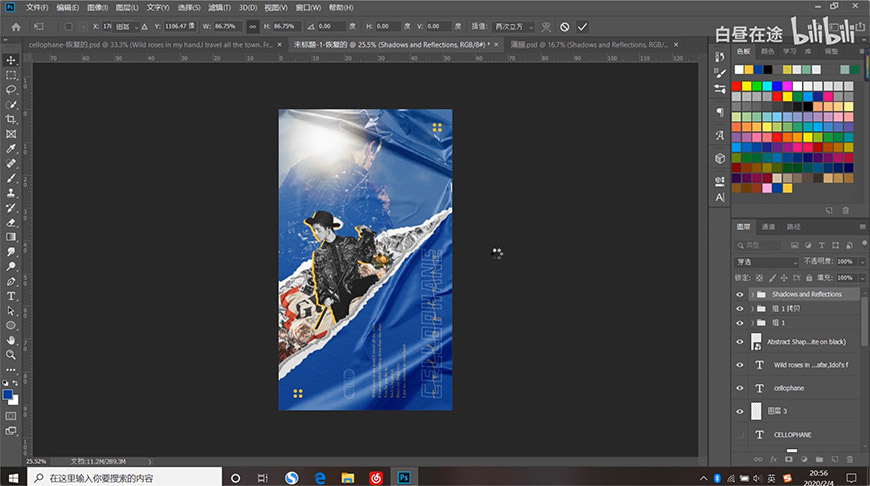Select the Move tool

11,60
